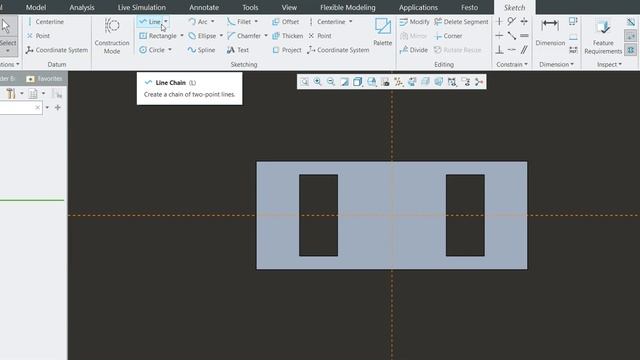Apply the horizontal constraint

[499, 36]
